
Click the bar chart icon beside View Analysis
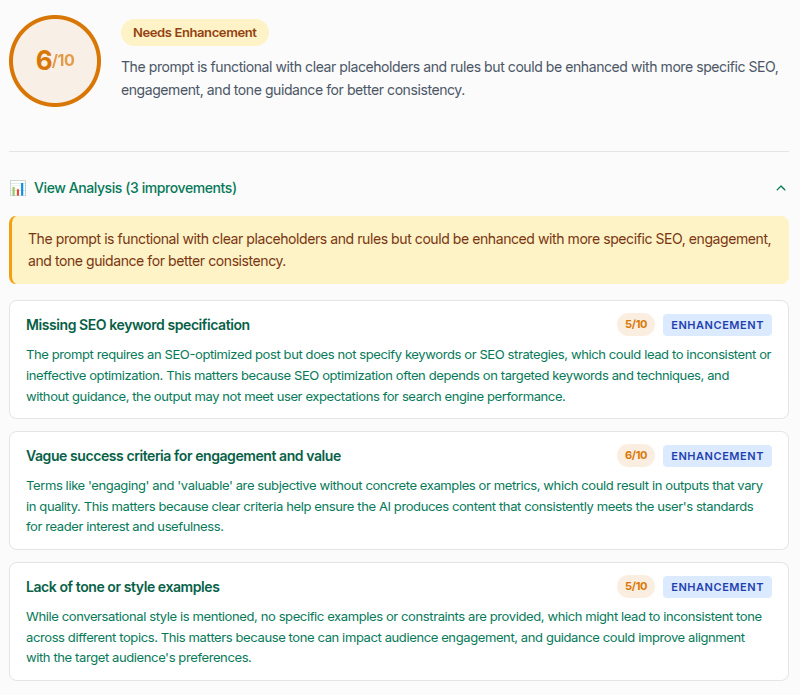(x=18, y=188)
